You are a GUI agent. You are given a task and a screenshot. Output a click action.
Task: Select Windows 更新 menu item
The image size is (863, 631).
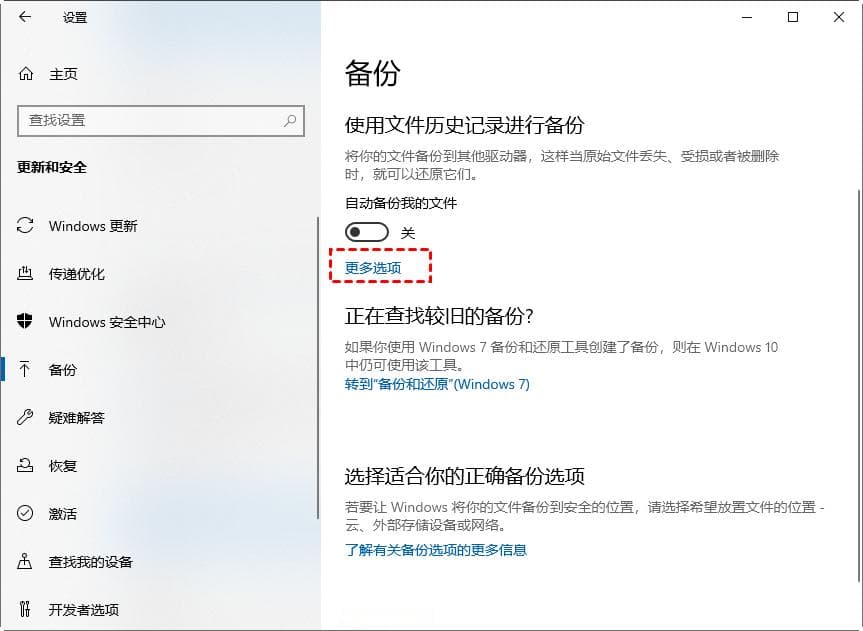pyautogui.click(x=93, y=226)
